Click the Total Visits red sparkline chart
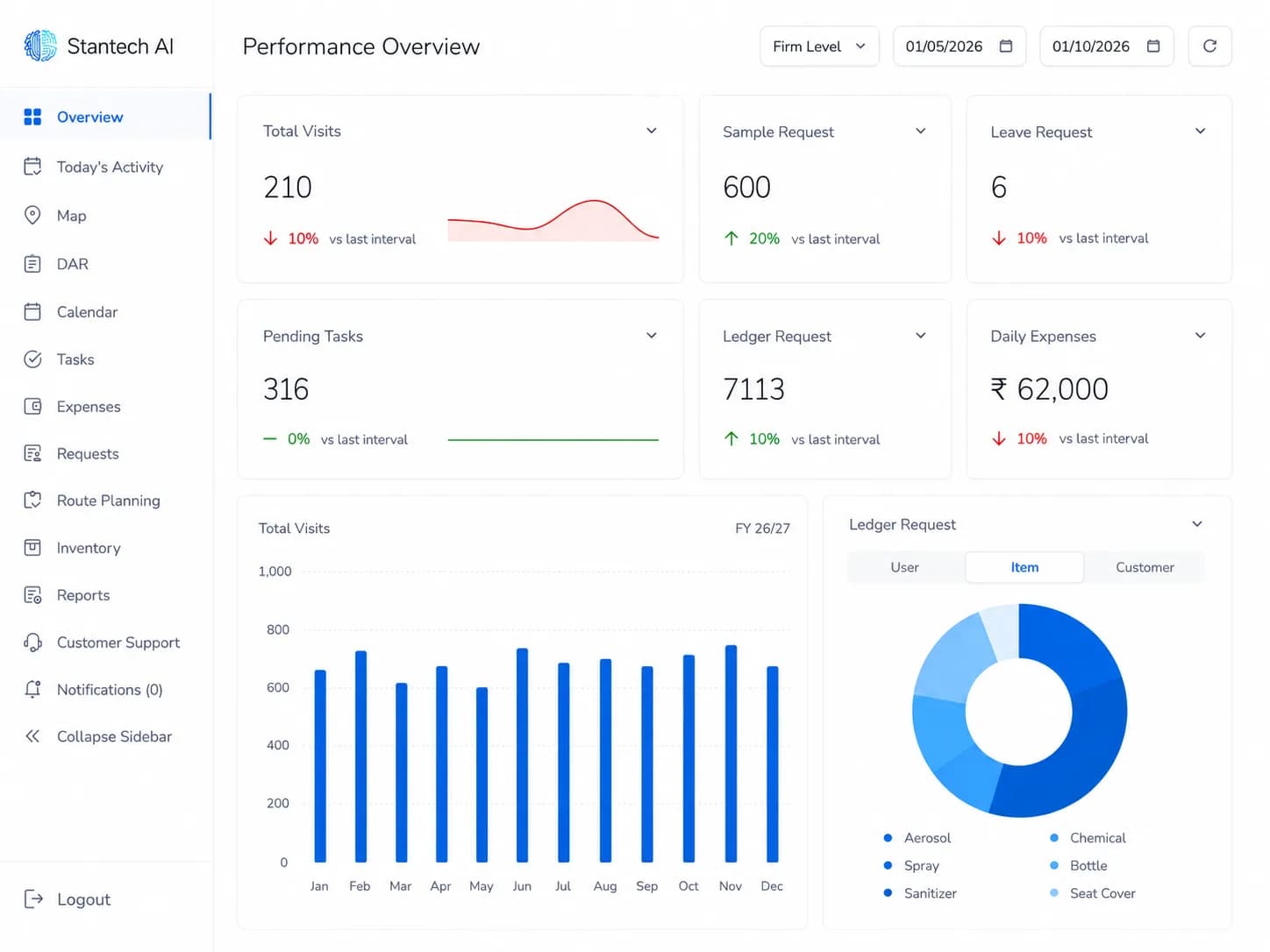This screenshot has height=952, width=1270. tap(553, 221)
